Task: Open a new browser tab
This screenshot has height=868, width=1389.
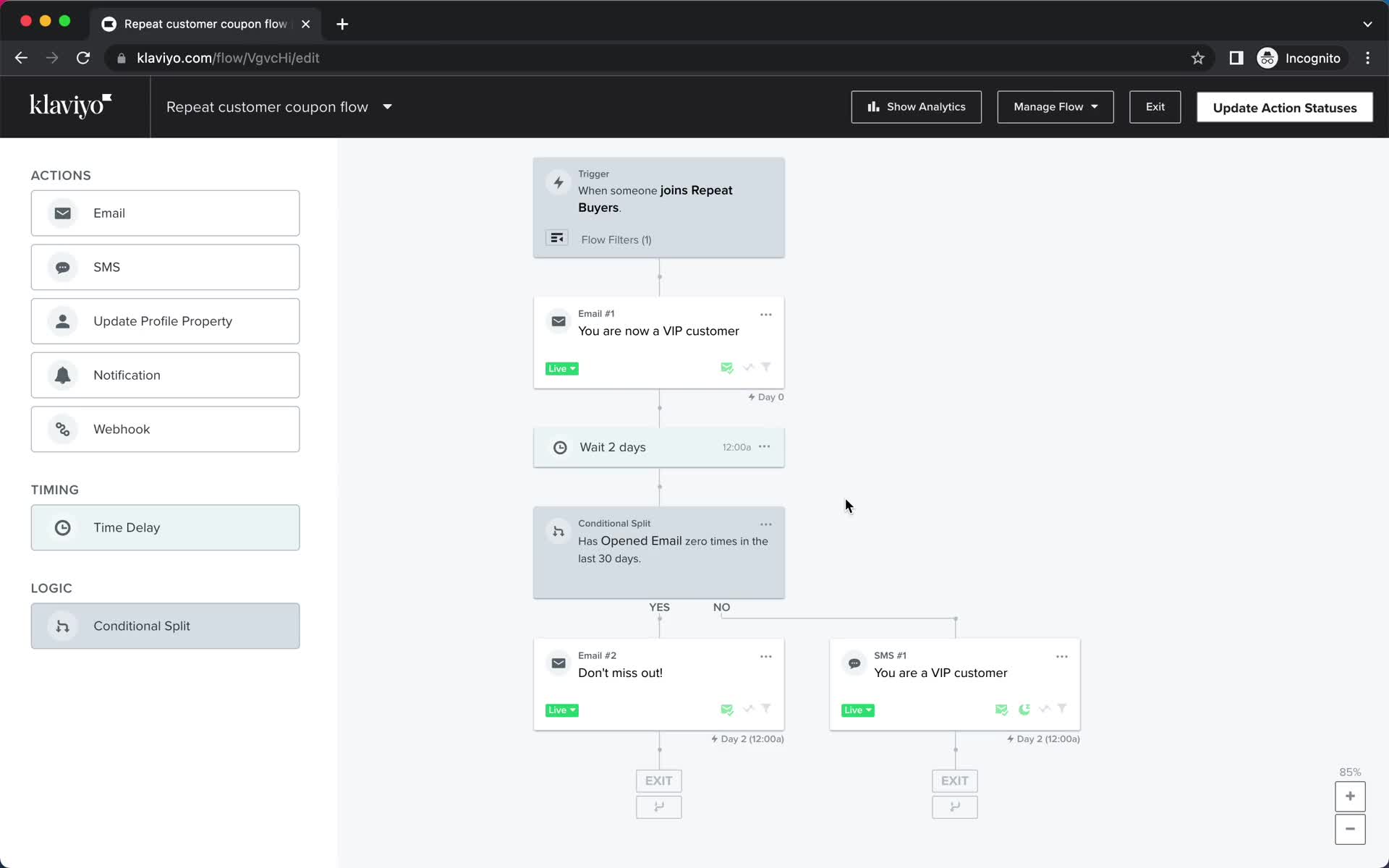Action: [342, 24]
